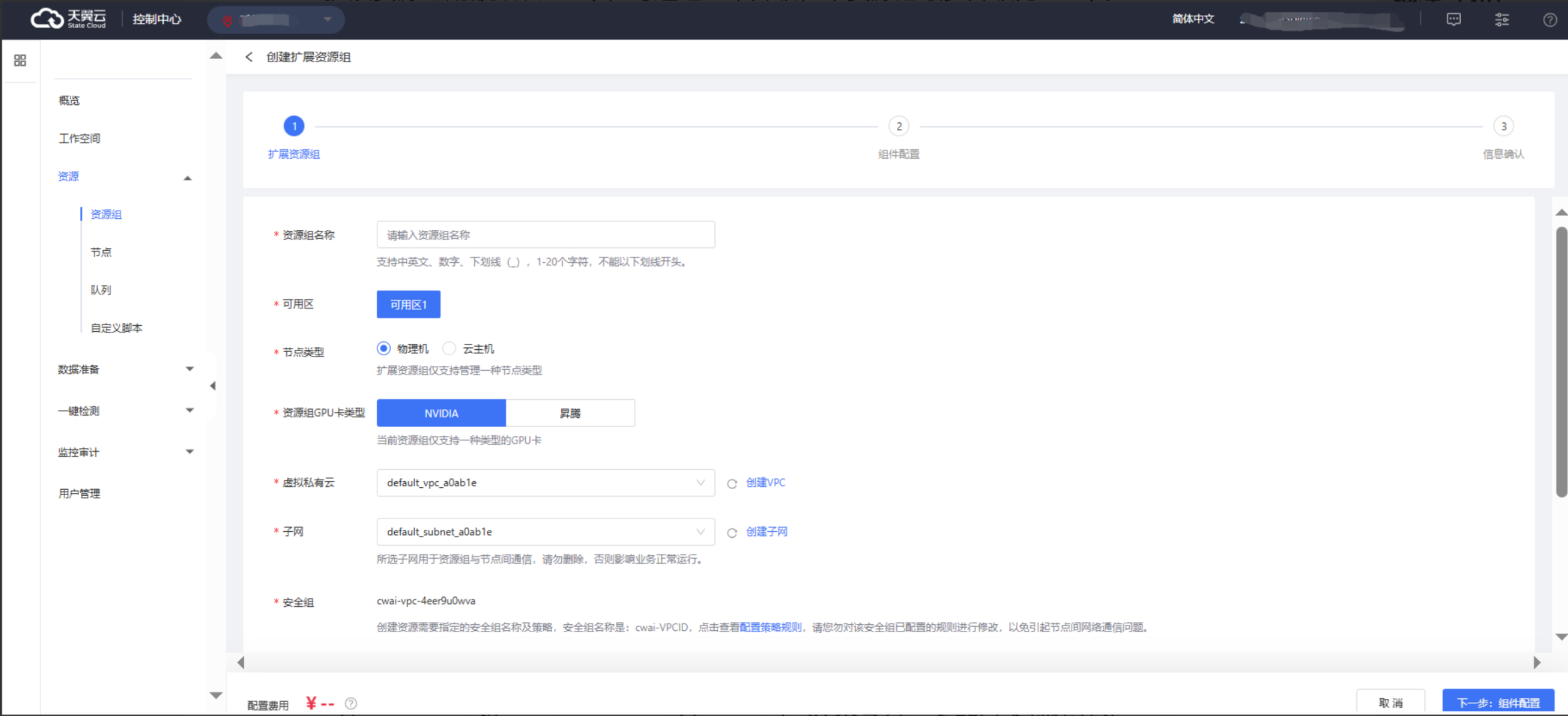The image size is (1568, 716).
Task: Open the settings sliders icon in header
Action: (x=1502, y=20)
